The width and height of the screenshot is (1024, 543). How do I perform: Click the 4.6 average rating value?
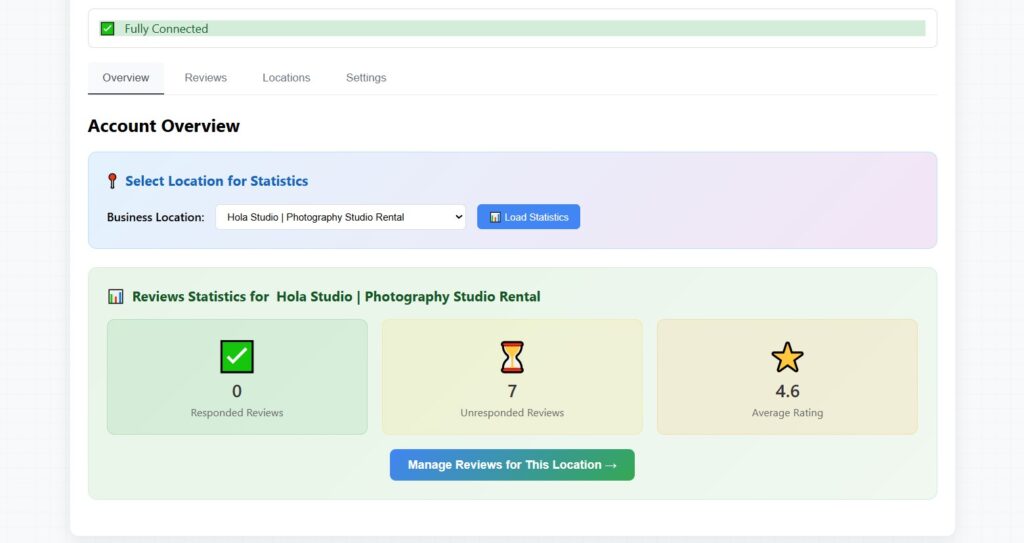coord(787,391)
